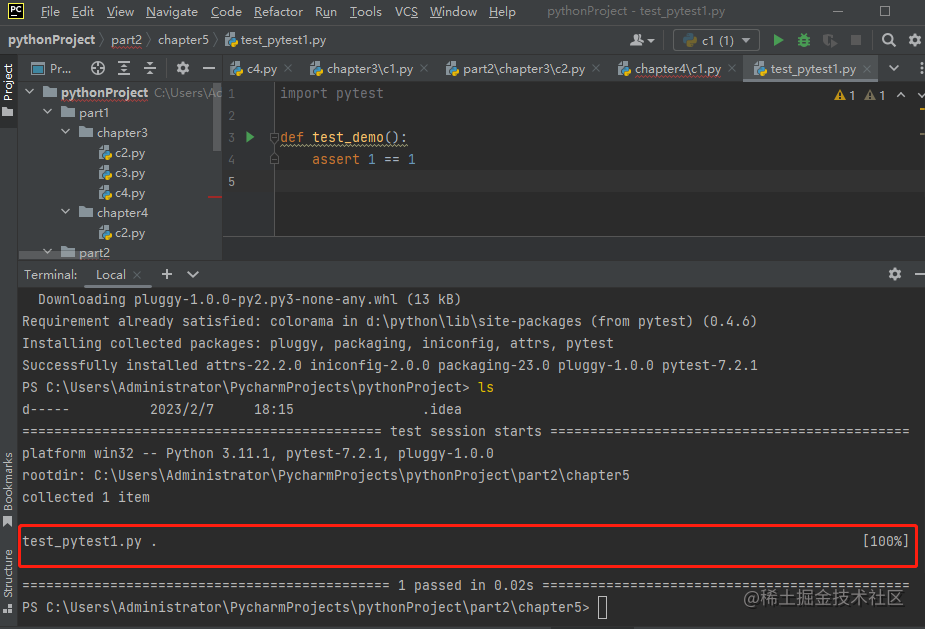
Task: Collapse all in project panel toolbar
Action: pos(150,68)
